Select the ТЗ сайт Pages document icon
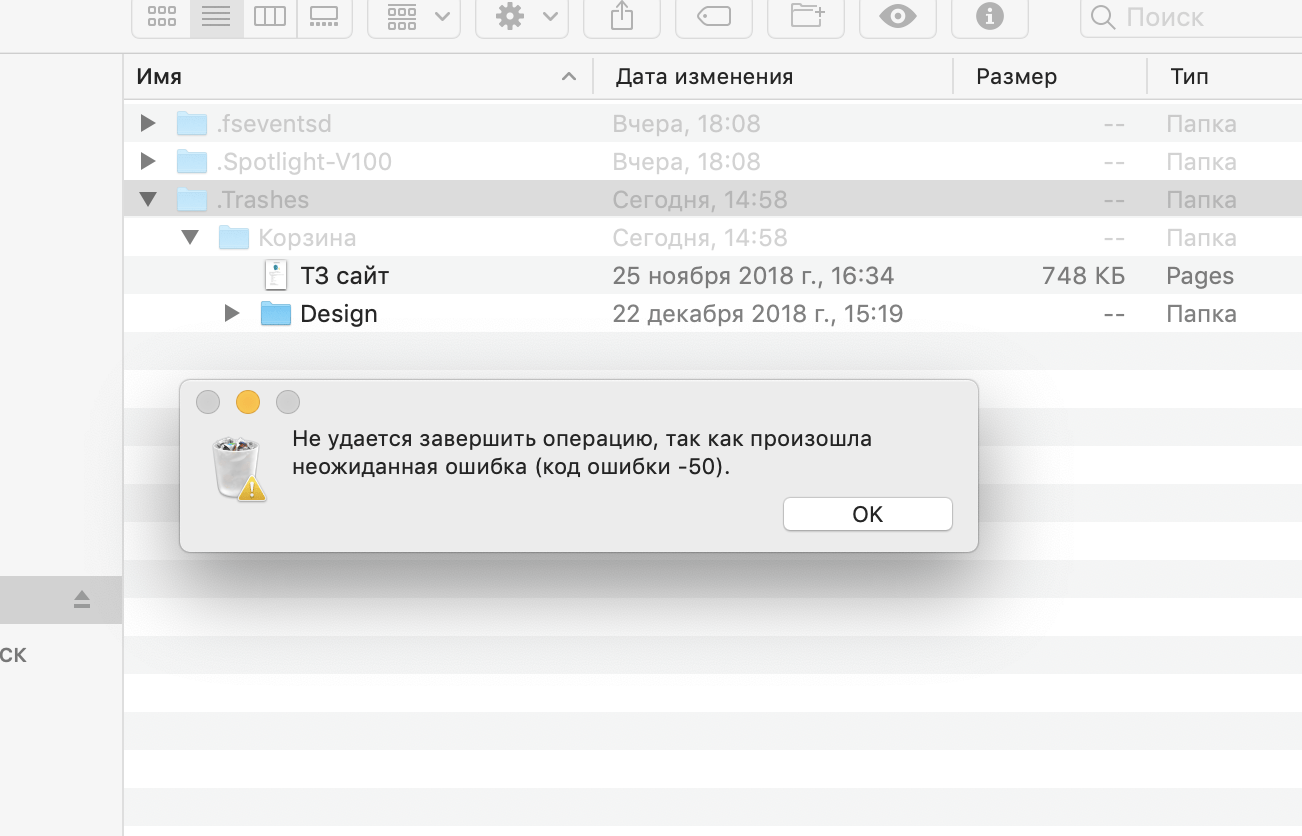Image resolution: width=1302 pixels, height=836 pixels. coord(275,276)
